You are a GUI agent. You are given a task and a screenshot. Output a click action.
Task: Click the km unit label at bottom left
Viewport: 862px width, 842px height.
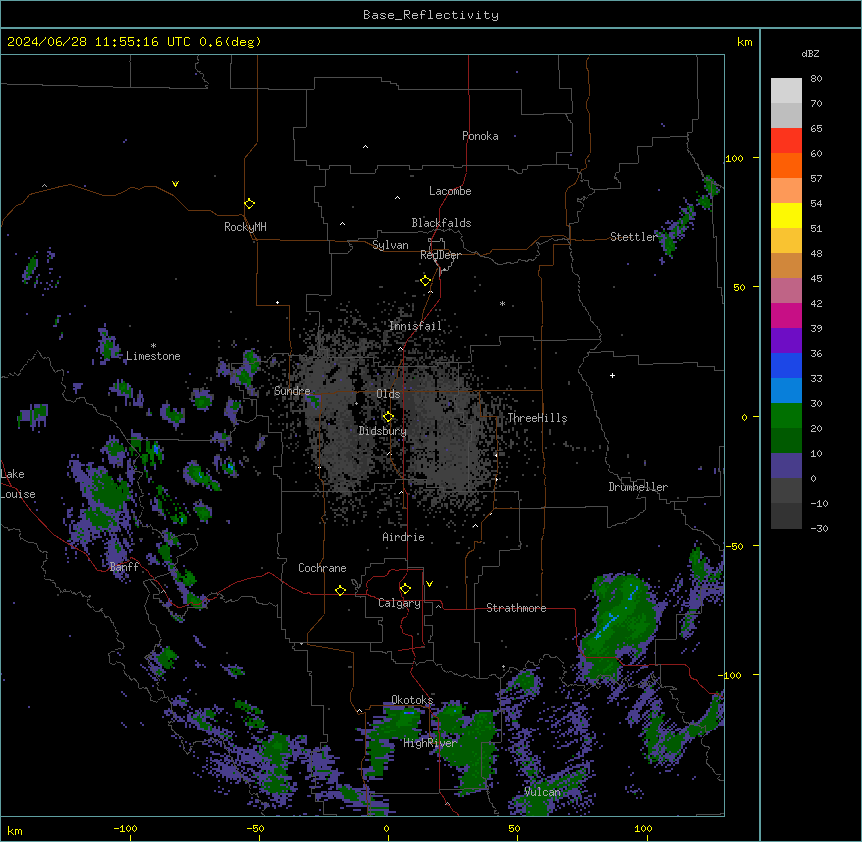(x=15, y=830)
